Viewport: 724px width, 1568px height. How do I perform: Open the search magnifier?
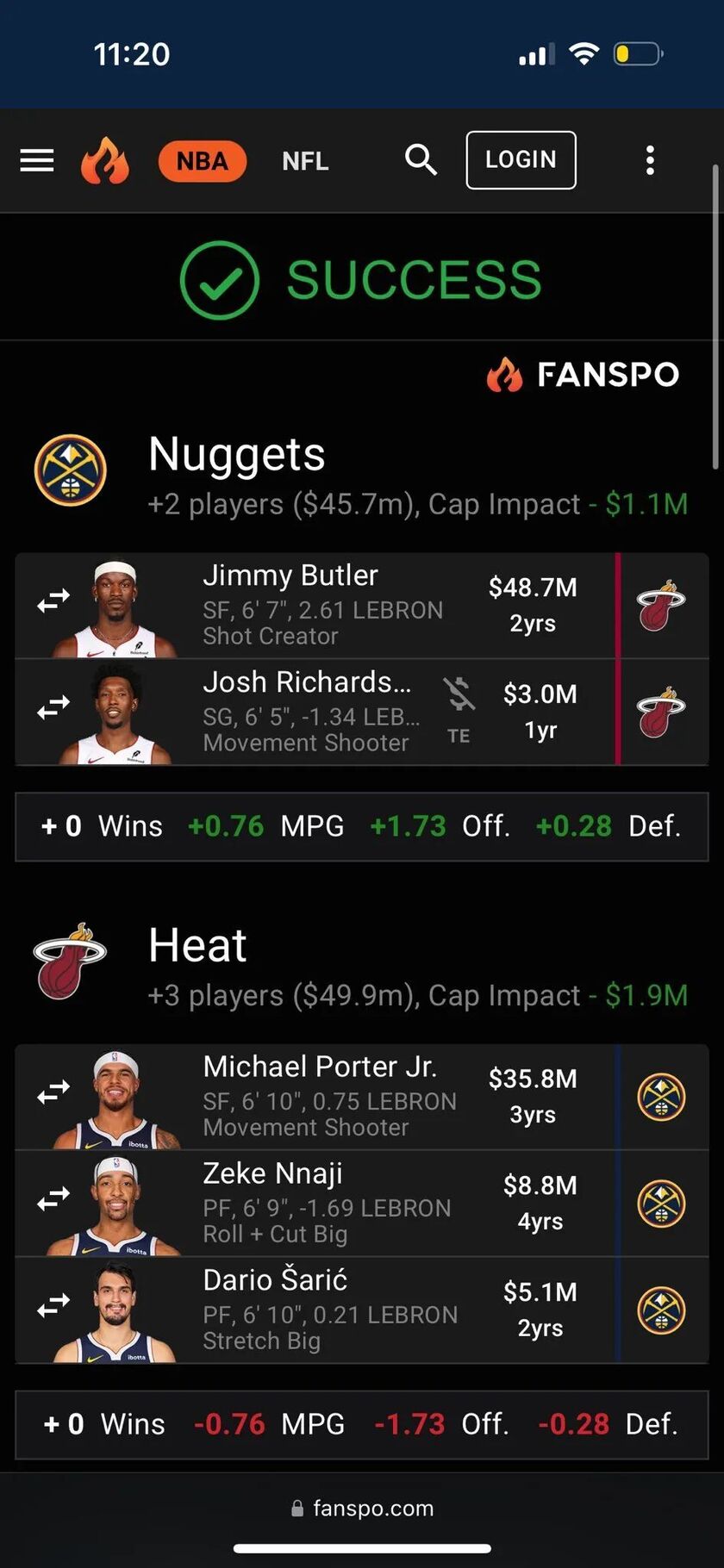point(421,159)
